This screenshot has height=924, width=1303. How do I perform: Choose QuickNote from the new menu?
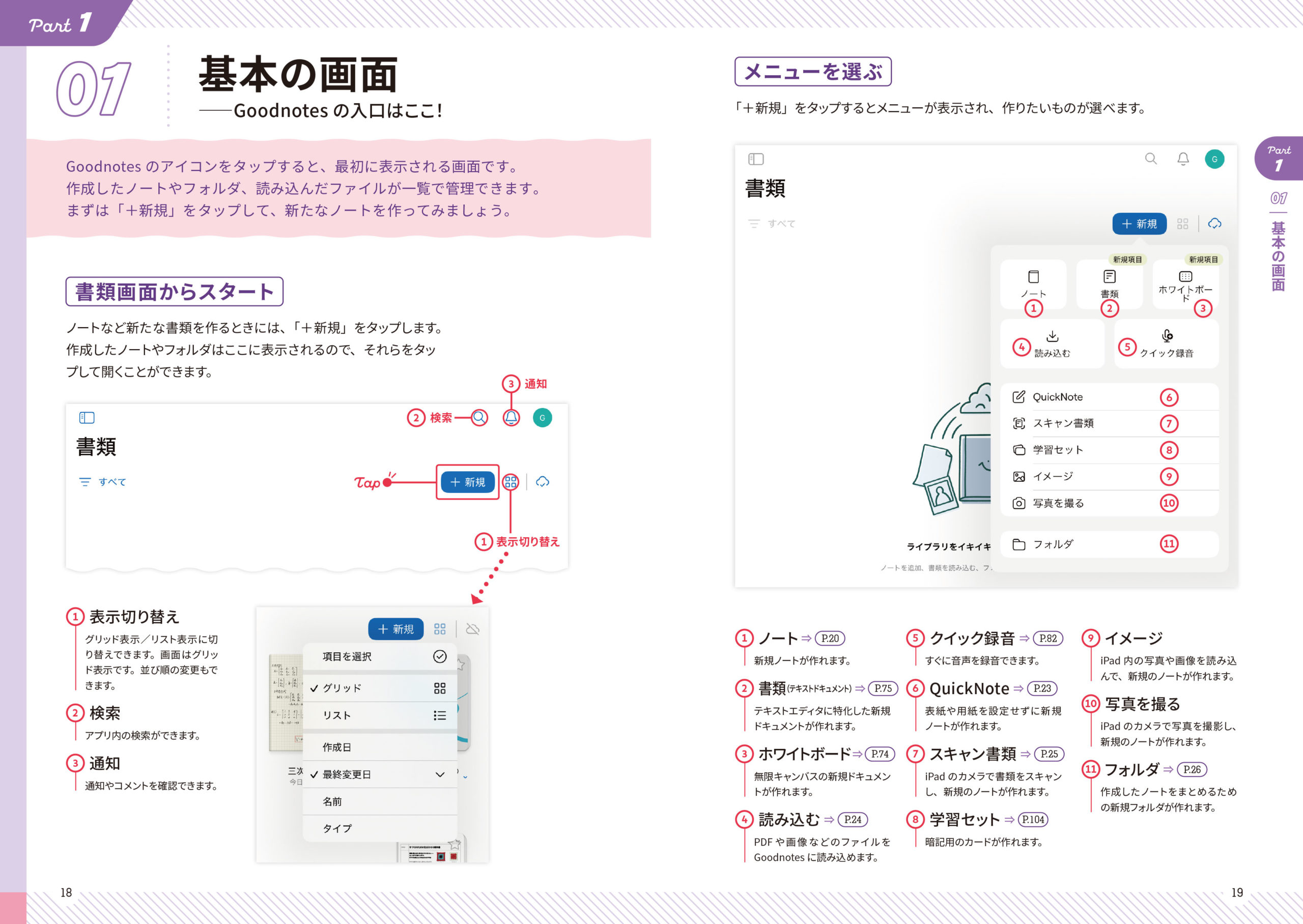[1057, 397]
